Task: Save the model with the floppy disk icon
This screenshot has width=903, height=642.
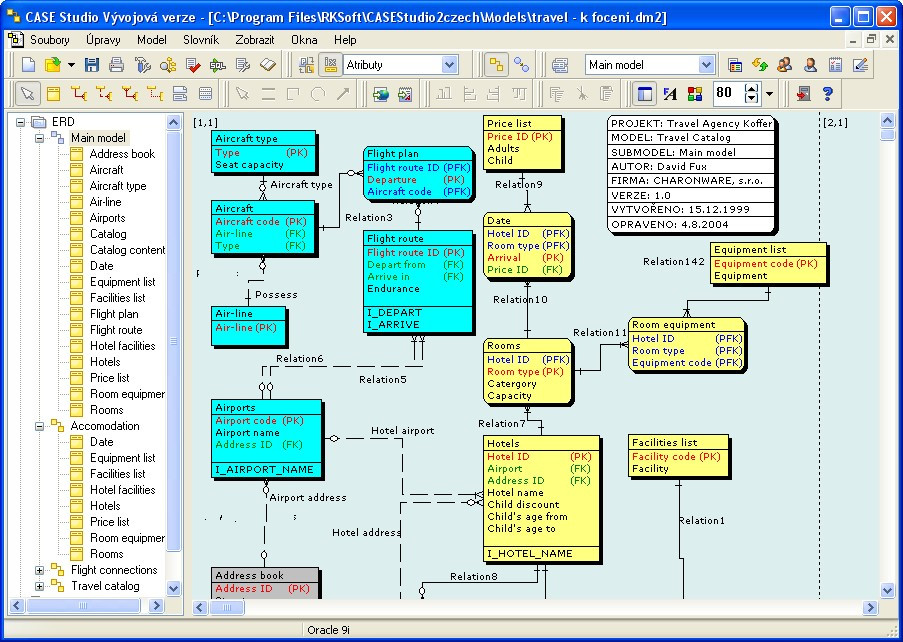Action: pyautogui.click(x=92, y=64)
